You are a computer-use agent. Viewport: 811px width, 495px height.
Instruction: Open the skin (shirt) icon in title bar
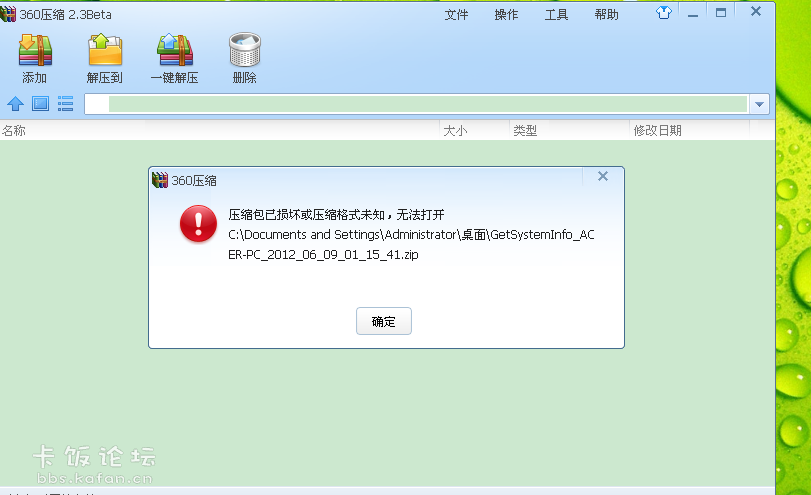click(664, 13)
